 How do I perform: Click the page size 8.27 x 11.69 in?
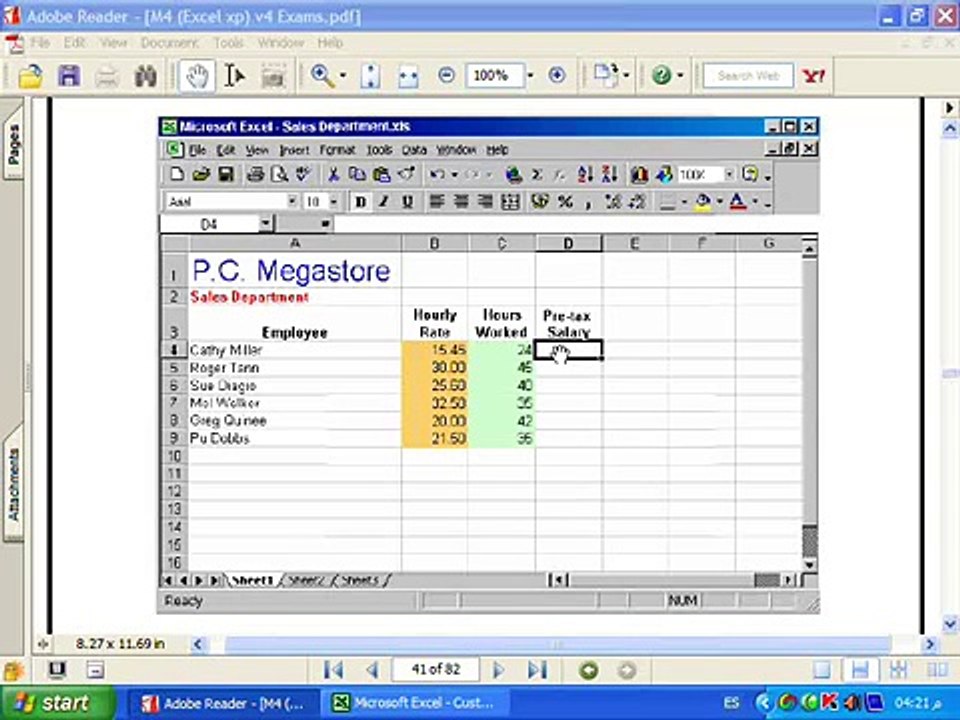pyautogui.click(x=120, y=643)
